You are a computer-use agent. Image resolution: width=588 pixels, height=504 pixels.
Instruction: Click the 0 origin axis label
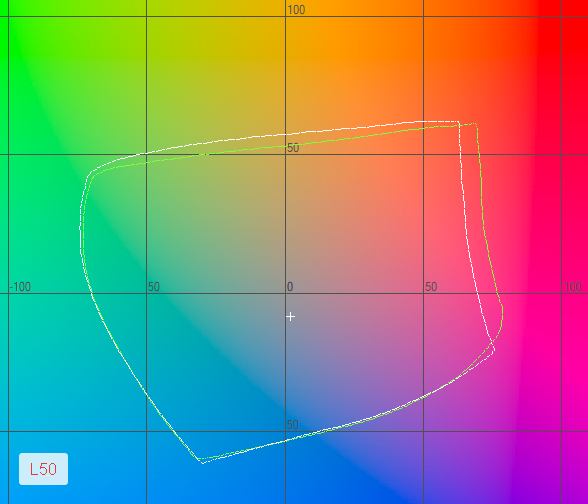[x=290, y=287]
